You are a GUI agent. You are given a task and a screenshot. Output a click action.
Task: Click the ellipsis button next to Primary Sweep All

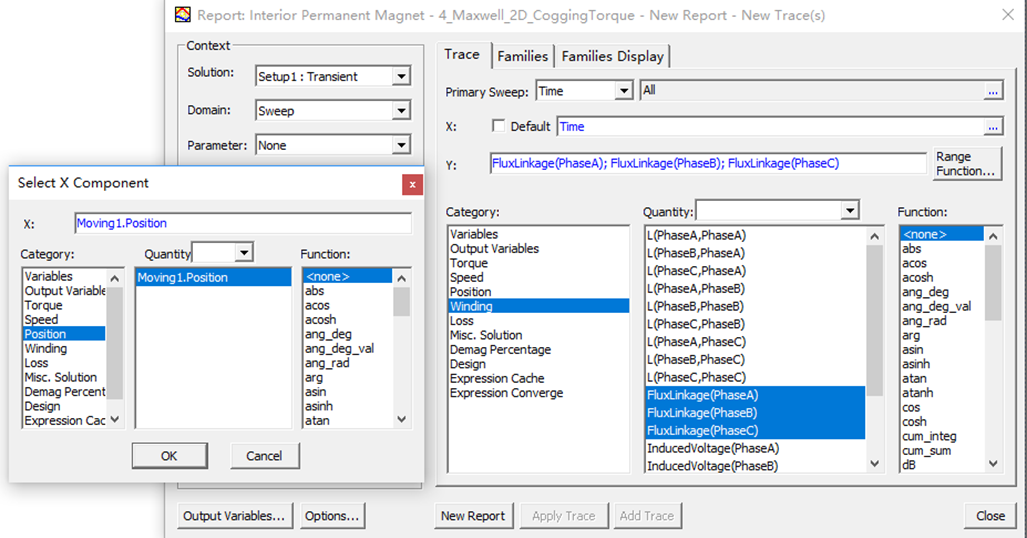[x=993, y=91]
